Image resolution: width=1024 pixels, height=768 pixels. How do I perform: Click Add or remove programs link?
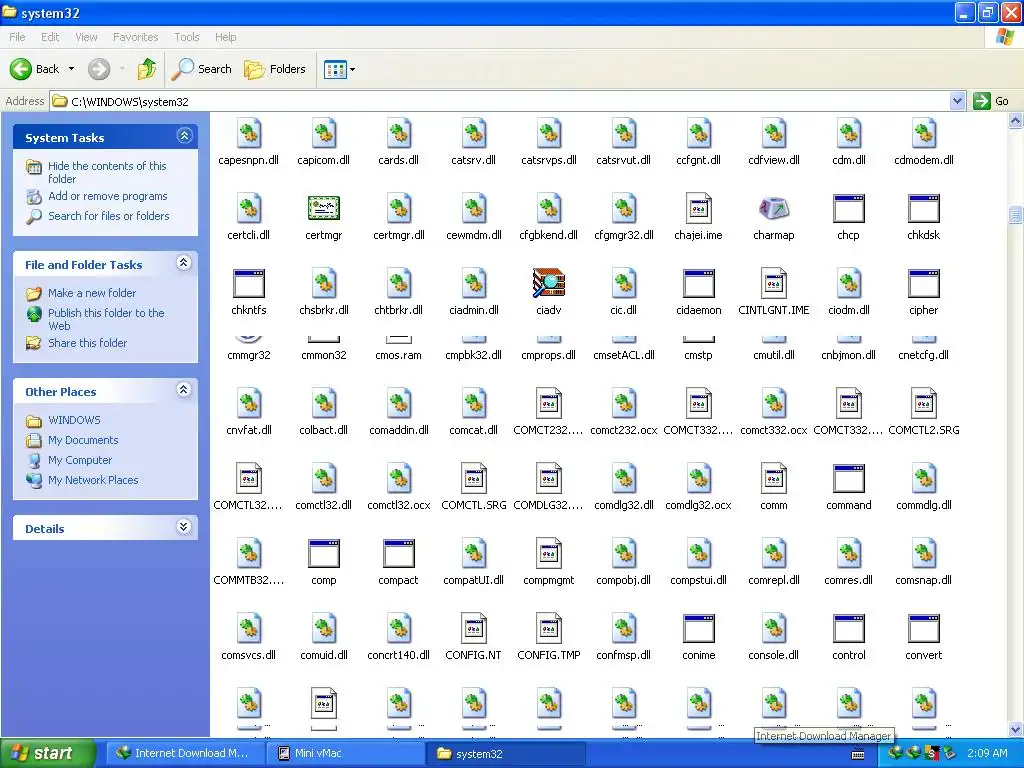click(108, 196)
